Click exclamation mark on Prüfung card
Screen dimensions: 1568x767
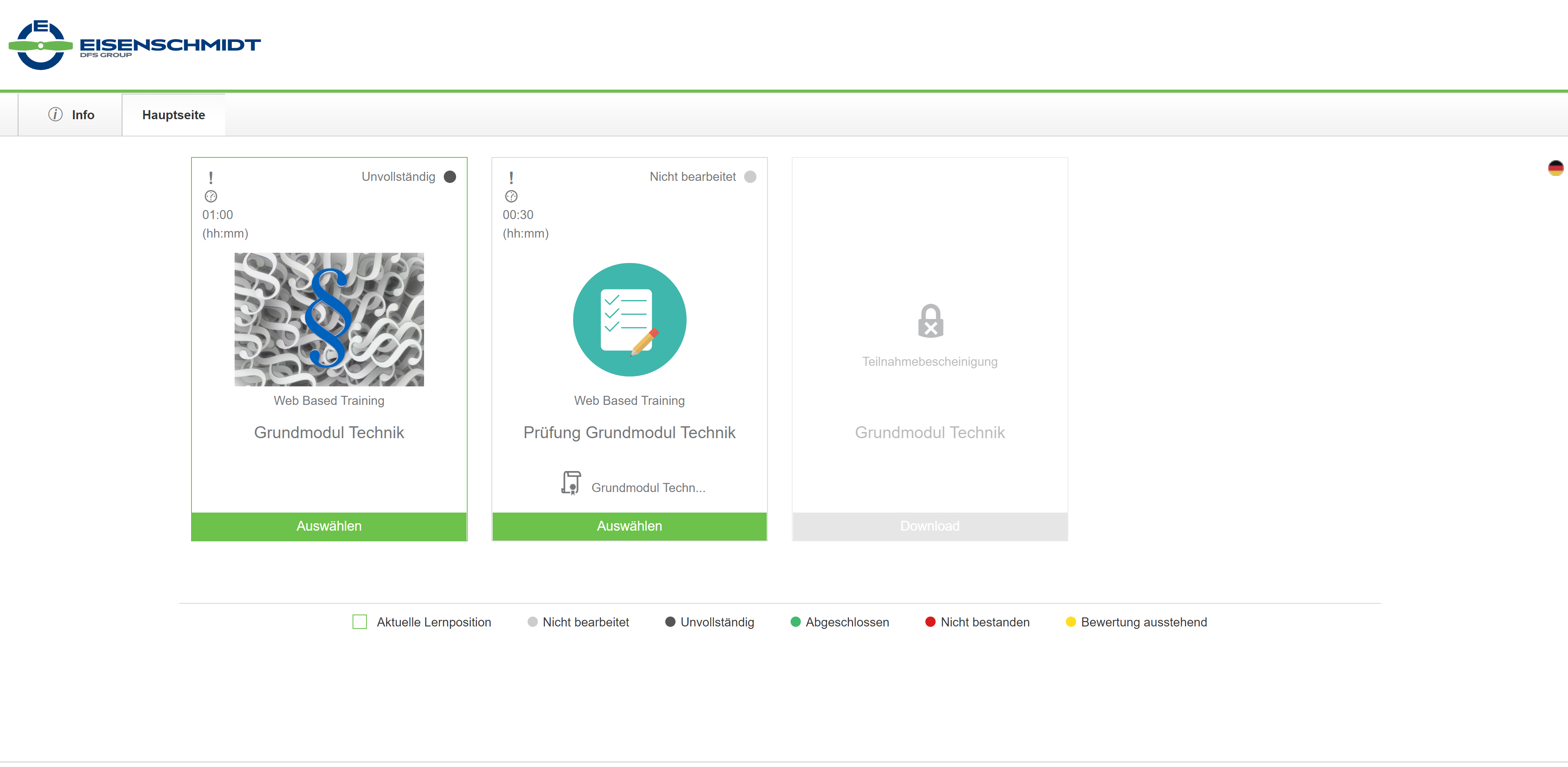(511, 177)
